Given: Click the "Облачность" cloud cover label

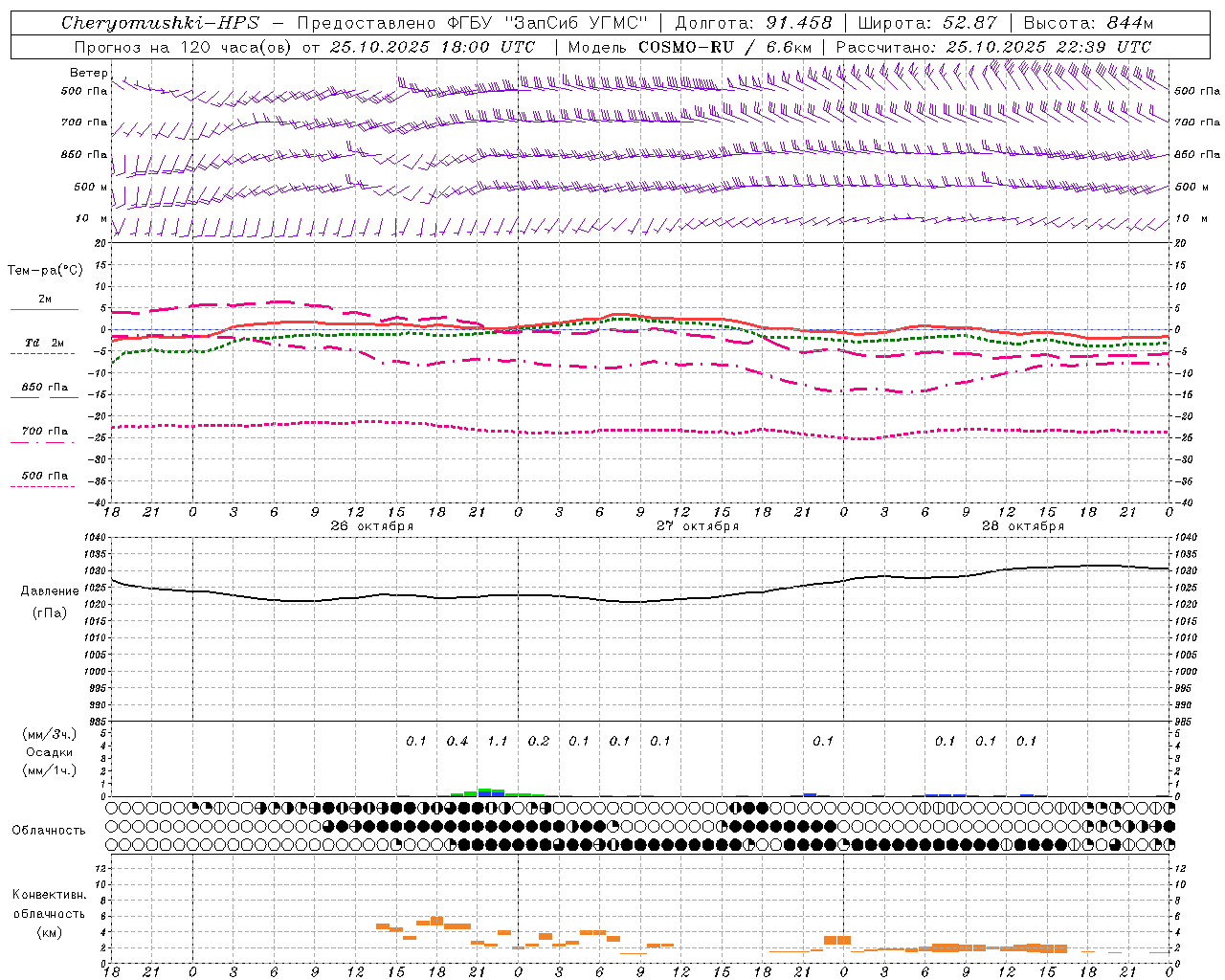Looking at the screenshot, I should pyautogui.click(x=49, y=831).
